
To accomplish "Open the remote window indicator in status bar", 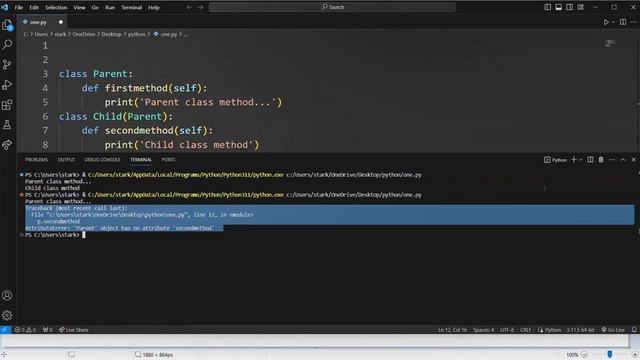I will click(x=5, y=330).
